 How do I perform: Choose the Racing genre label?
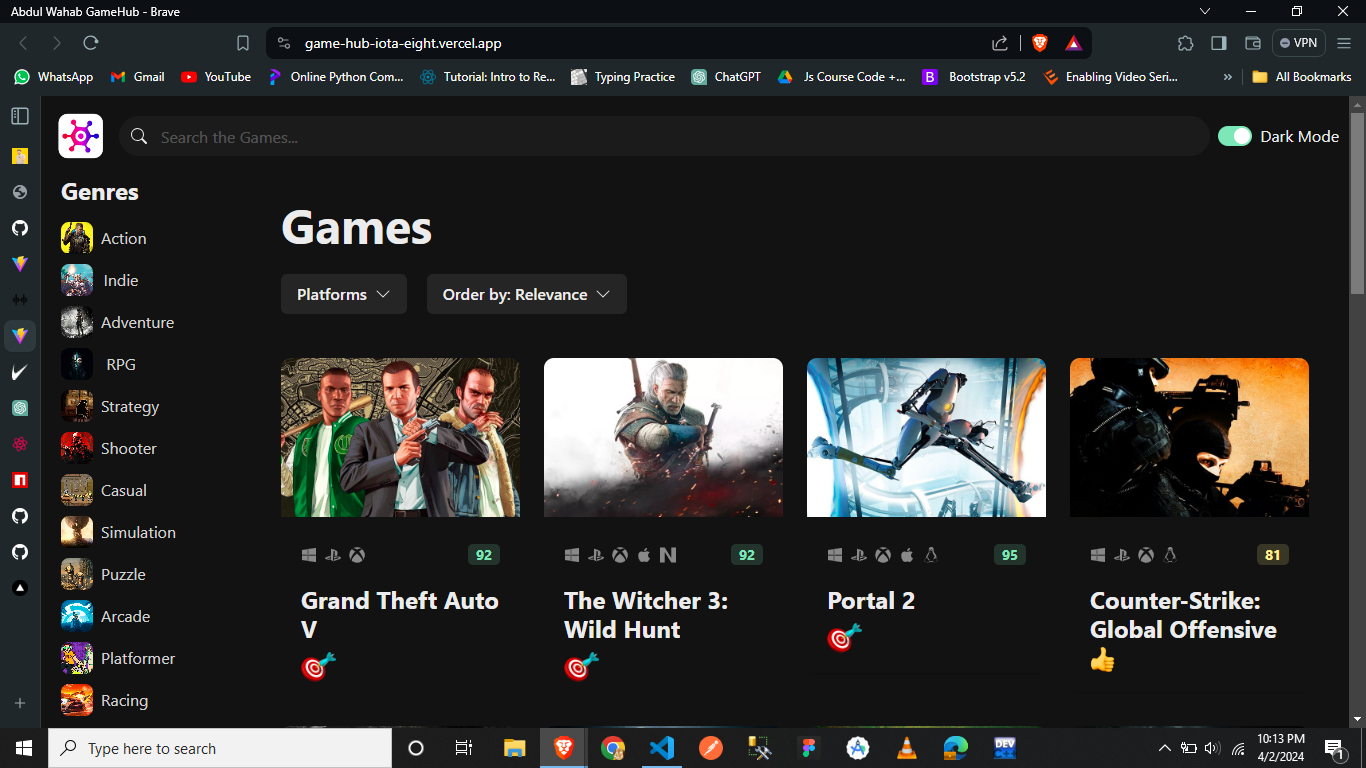124,700
